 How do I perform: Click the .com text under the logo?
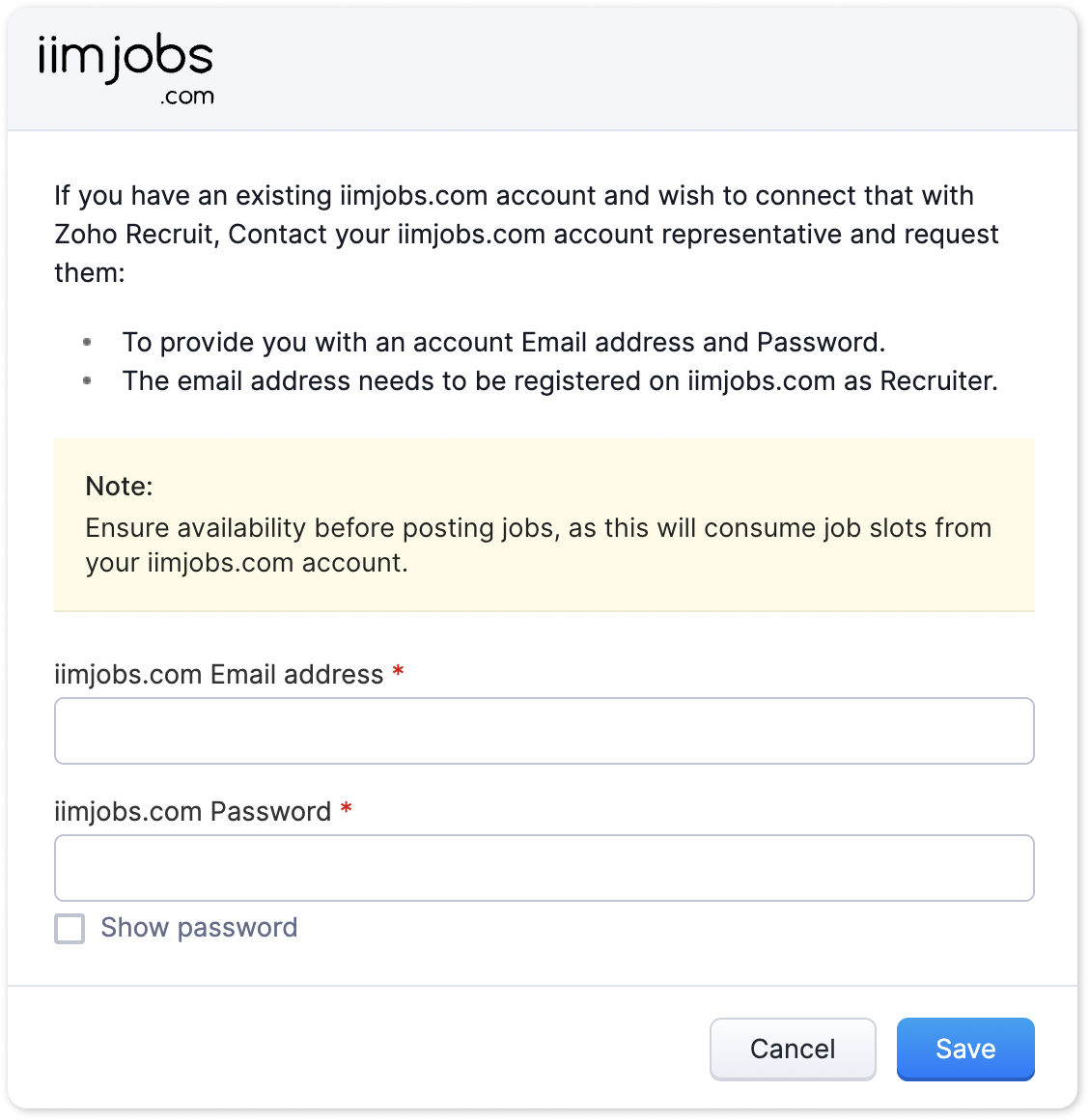coord(187,96)
